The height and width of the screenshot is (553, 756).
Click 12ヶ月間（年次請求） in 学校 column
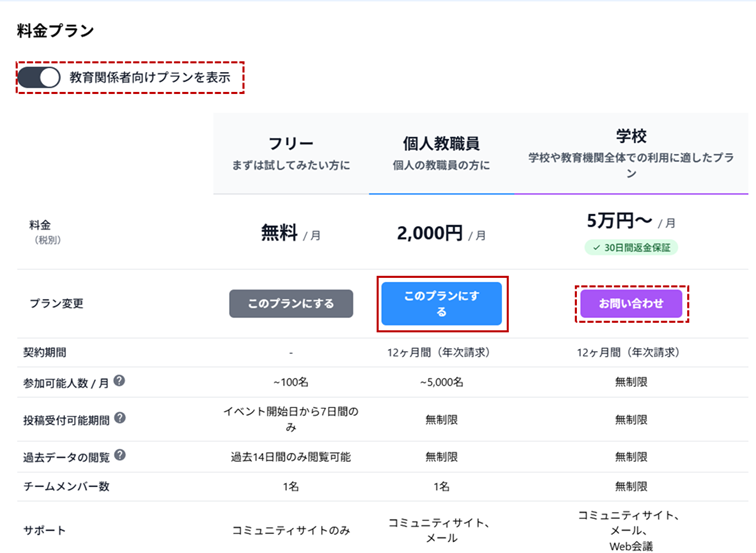tap(631, 352)
